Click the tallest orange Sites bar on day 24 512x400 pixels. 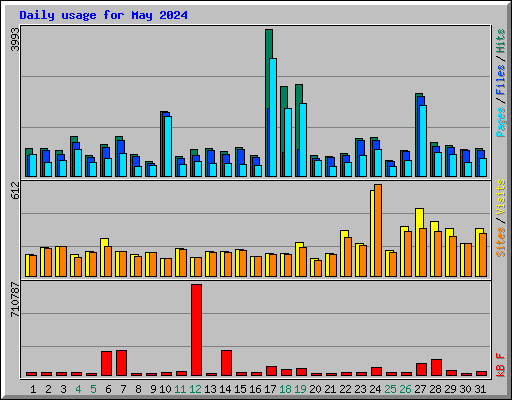[378, 230]
